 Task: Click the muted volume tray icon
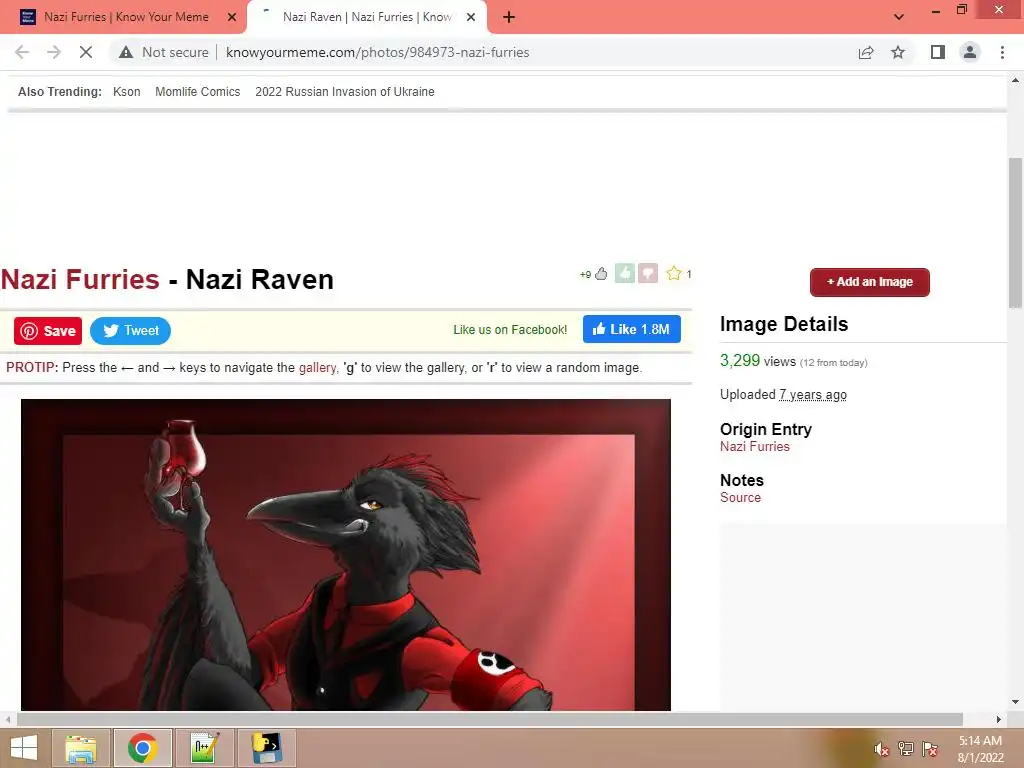(x=881, y=749)
